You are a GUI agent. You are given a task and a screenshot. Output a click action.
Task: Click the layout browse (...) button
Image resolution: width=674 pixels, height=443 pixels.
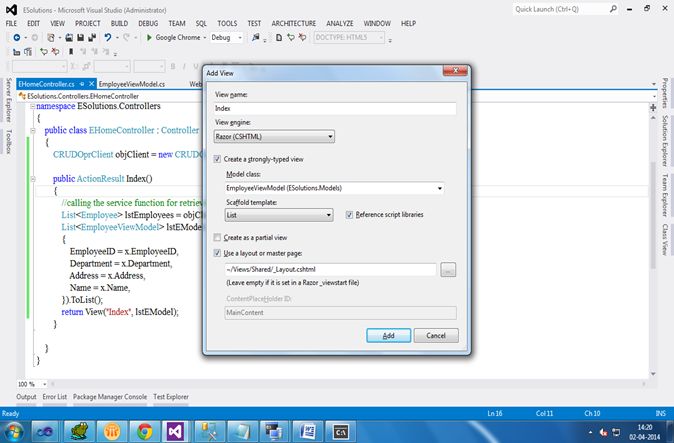448,270
